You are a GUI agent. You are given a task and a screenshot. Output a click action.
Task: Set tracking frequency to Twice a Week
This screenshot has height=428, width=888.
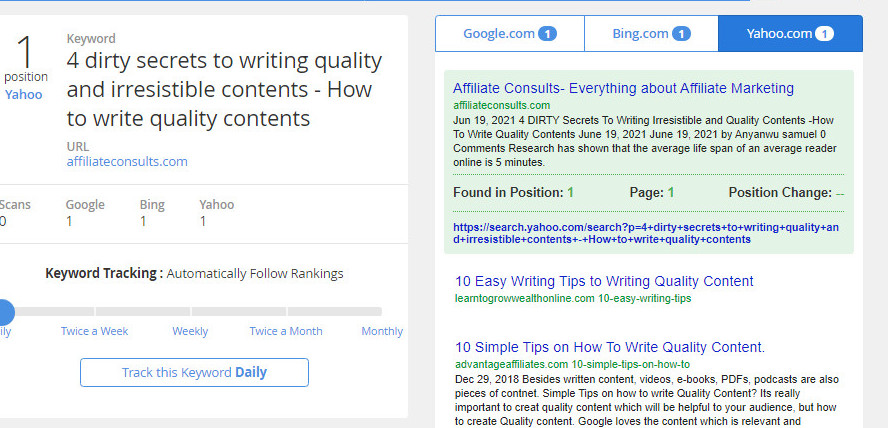click(x=94, y=331)
